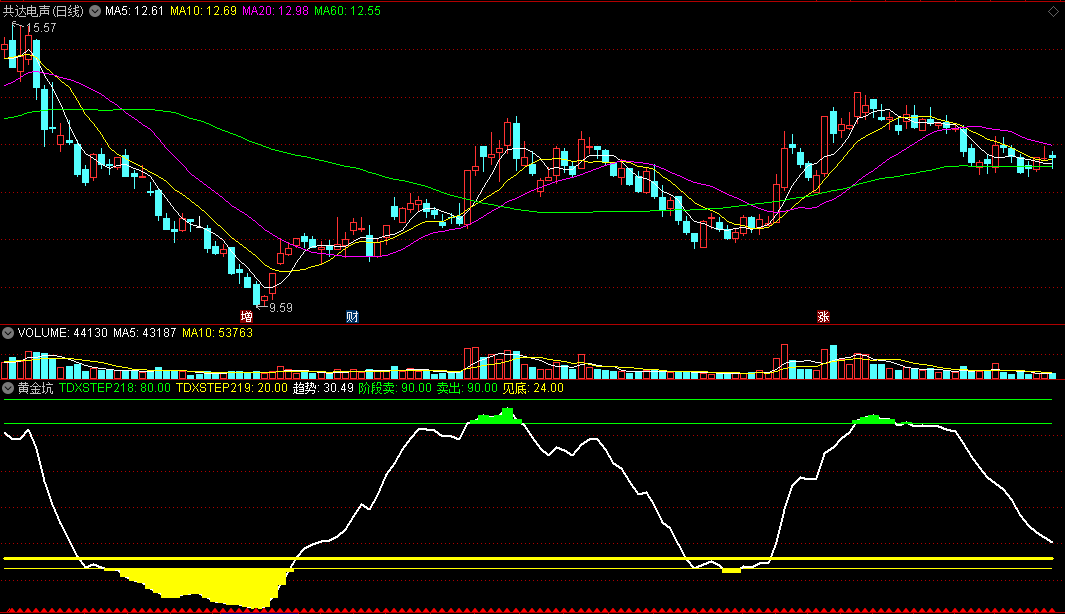Click the MA10: 12.69 label
The image size is (1065, 614).
[203, 11]
